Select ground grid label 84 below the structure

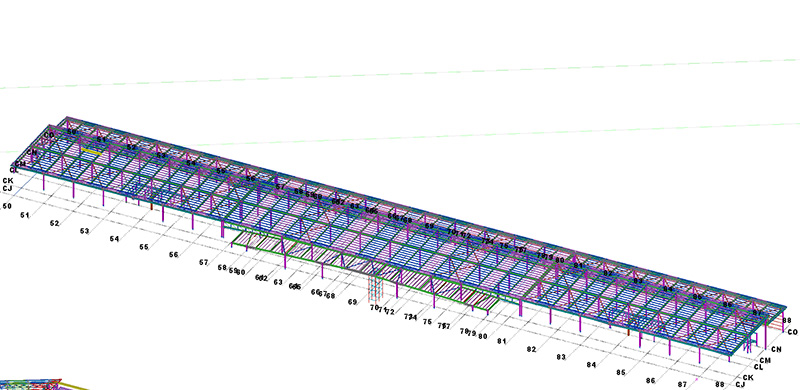coord(591,364)
